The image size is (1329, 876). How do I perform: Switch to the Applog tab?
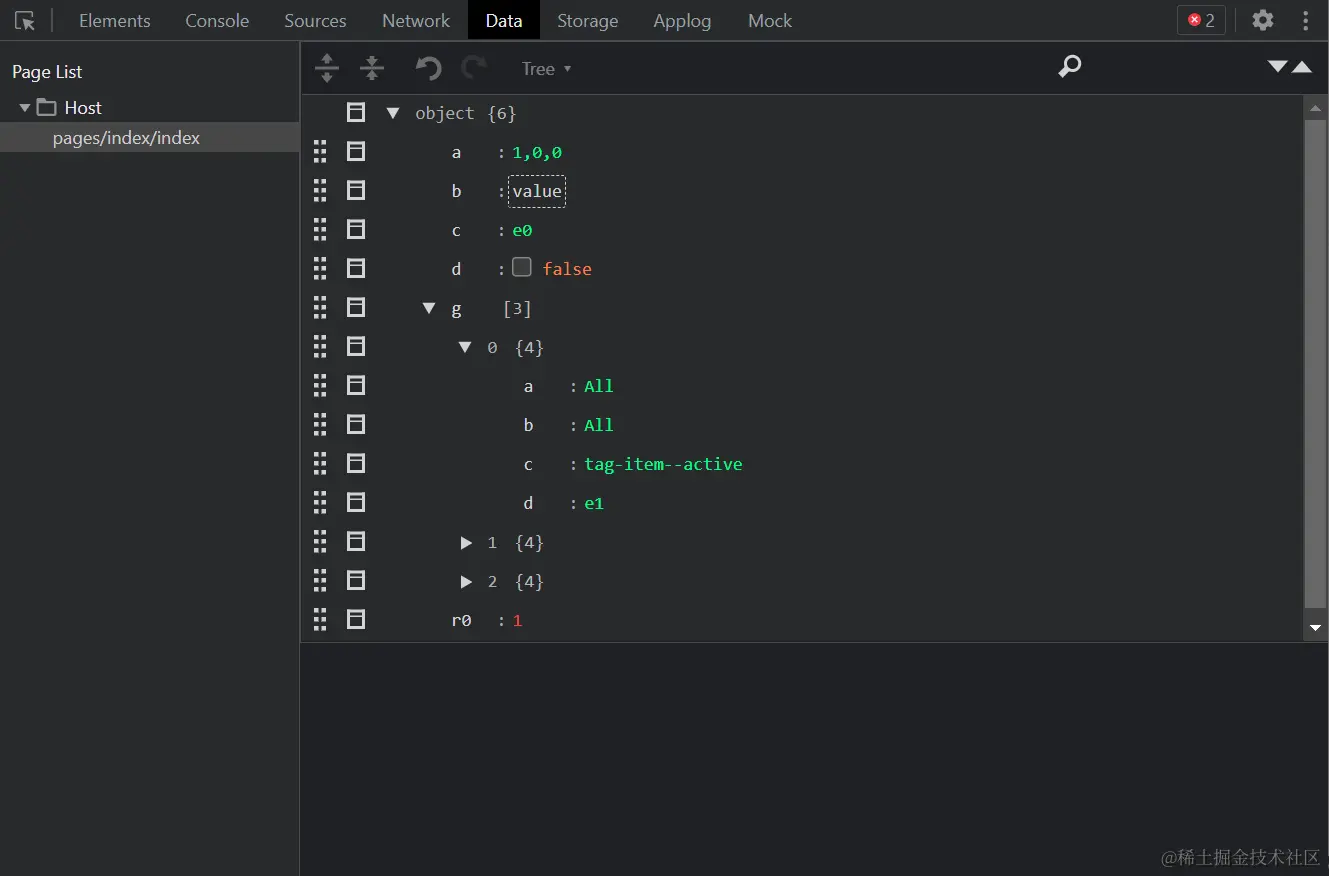pos(682,20)
